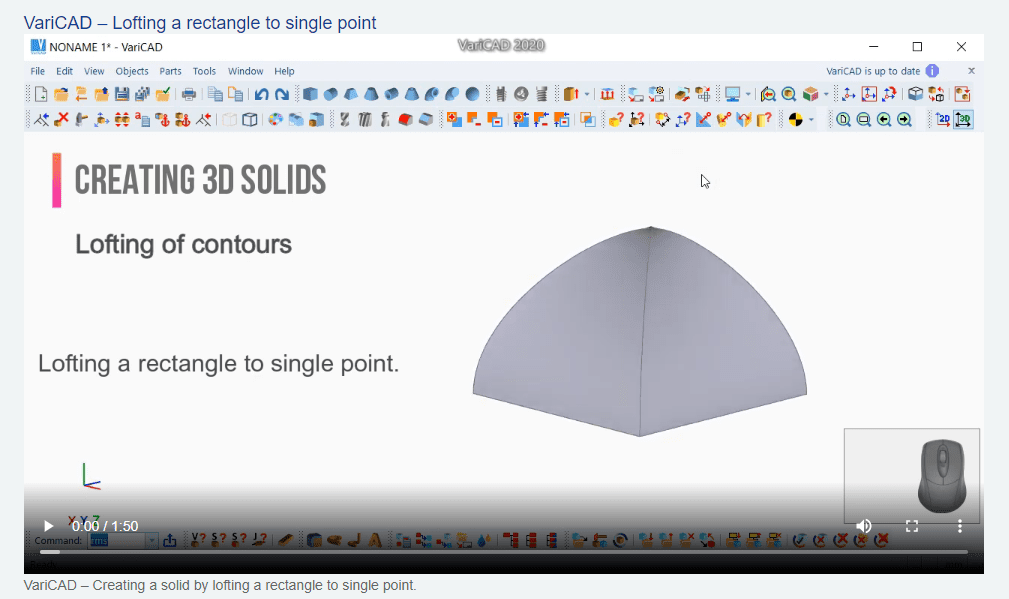Click the New document icon

pyautogui.click(x=41, y=95)
